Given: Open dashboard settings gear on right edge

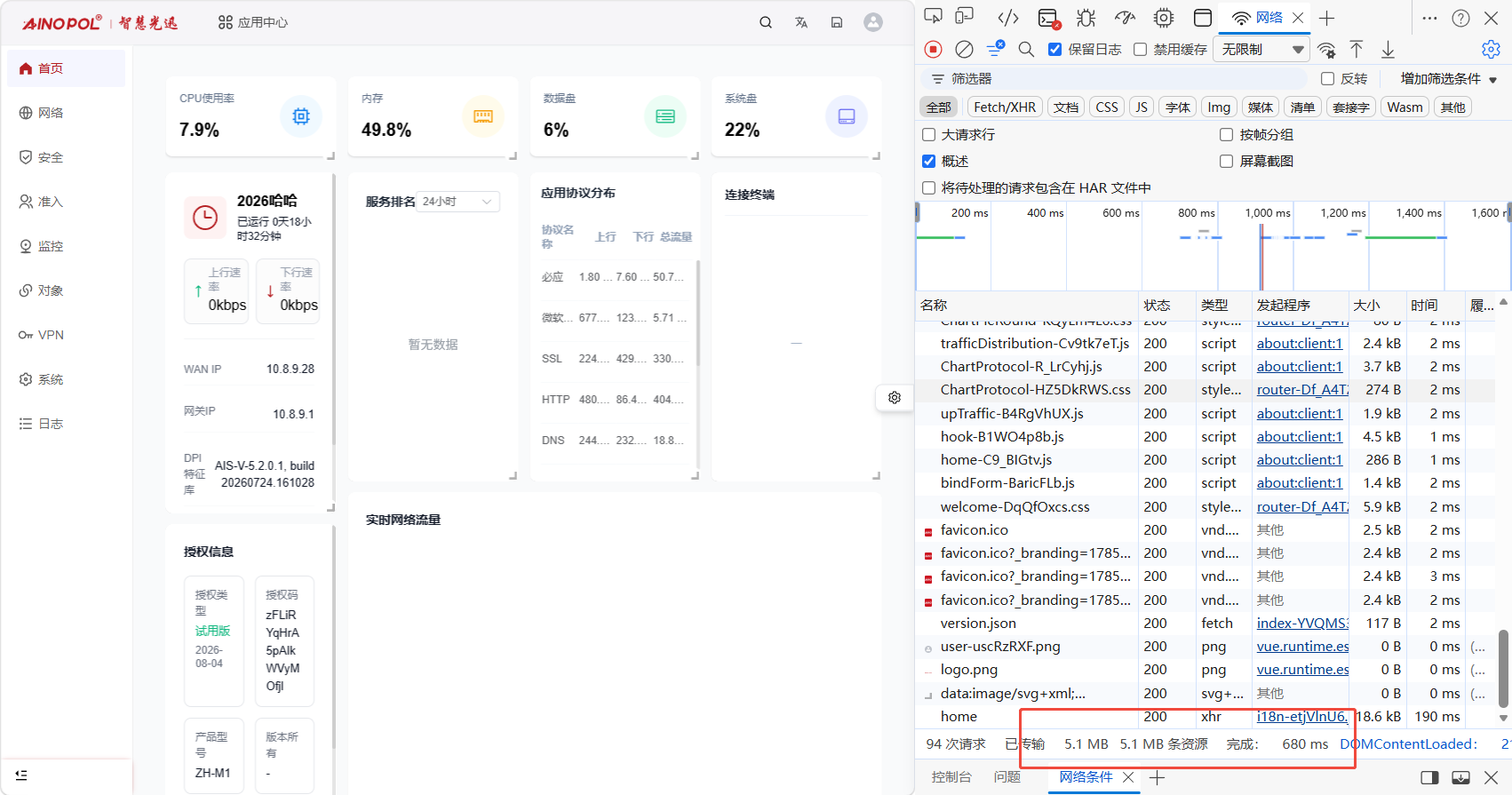Looking at the screenshot, I should point(895,397).
